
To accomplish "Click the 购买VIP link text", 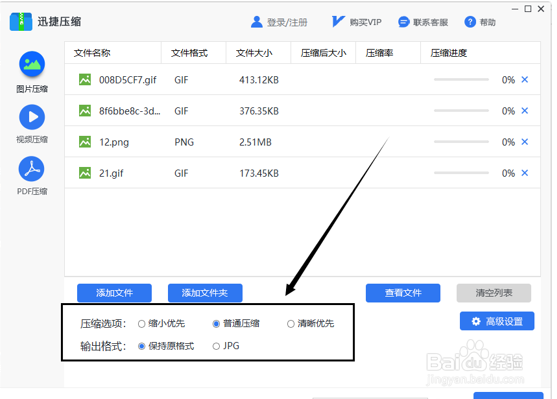I will click(x=366, y=22).
